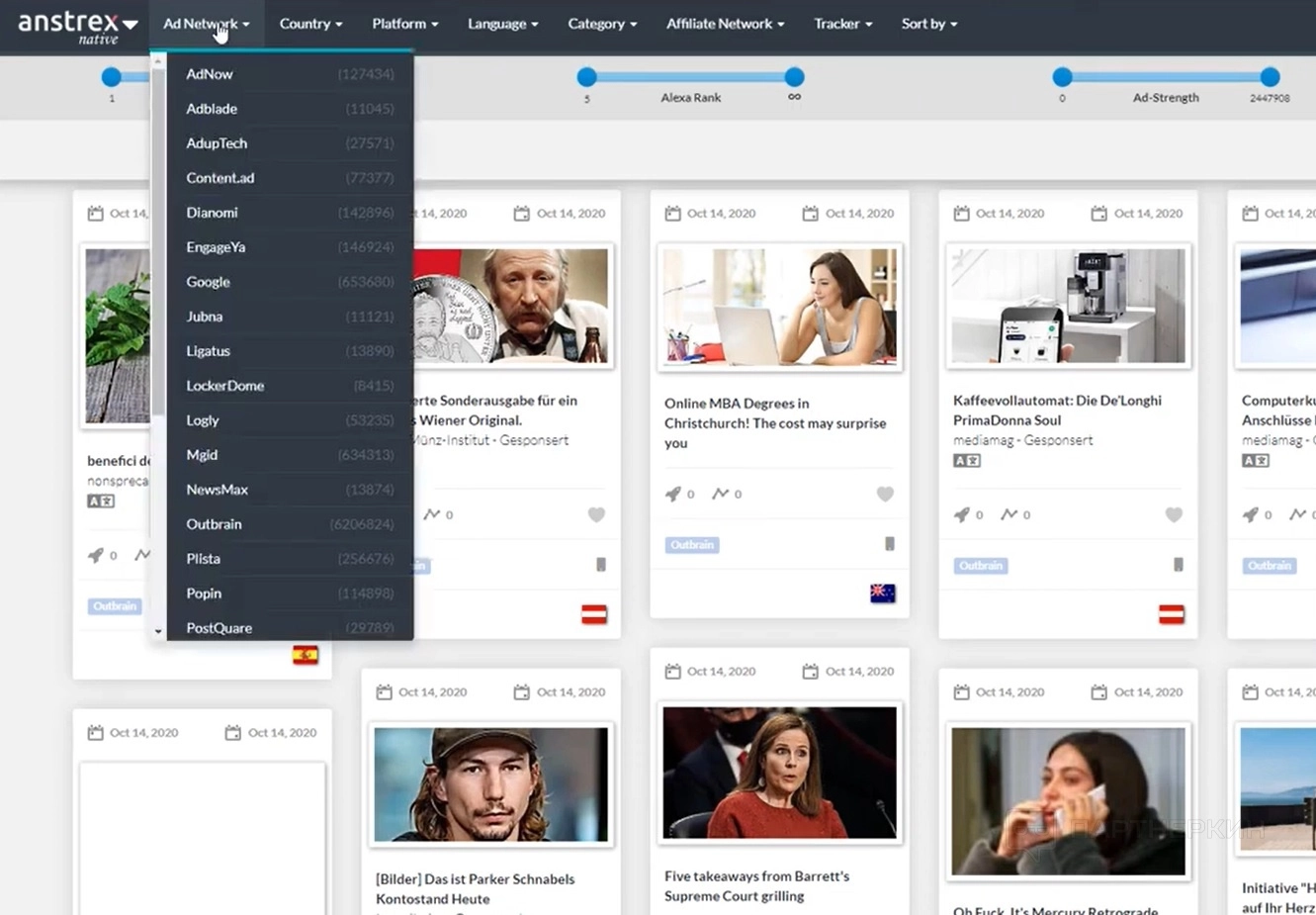Click the mobile device icon on MBA card
This screenshot has height=915, width=1316.
(889, 544)
